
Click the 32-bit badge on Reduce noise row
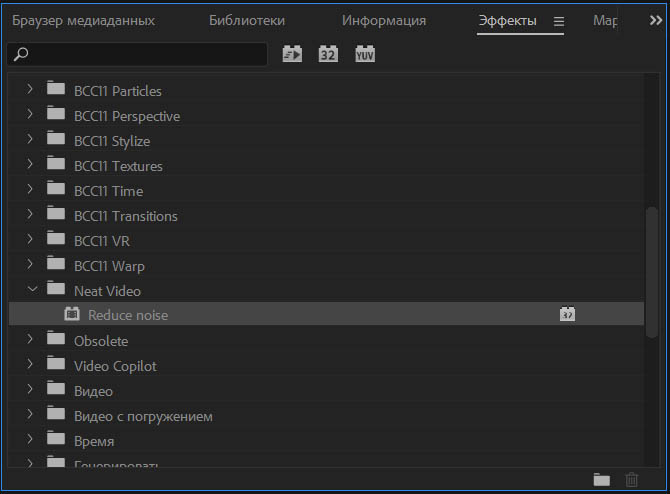pyautogui.click(x=567, y=314)
